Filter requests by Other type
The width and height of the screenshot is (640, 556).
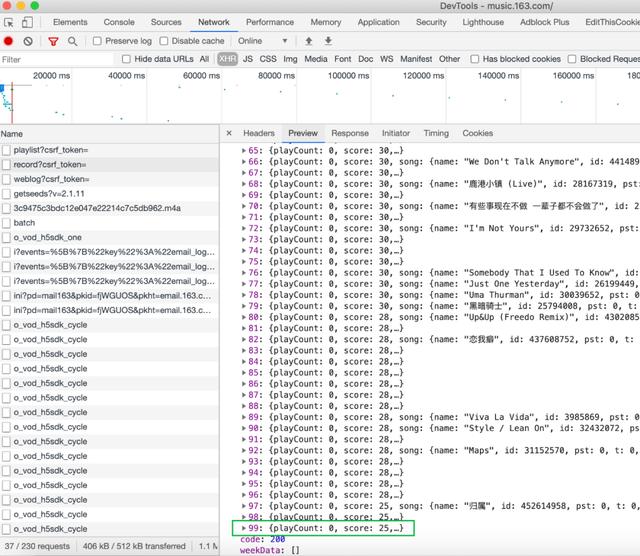tap(449, 59)
